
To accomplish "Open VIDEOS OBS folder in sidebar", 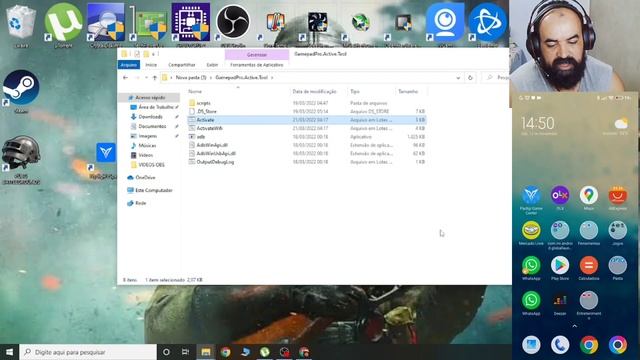I will tap(151, 165).
